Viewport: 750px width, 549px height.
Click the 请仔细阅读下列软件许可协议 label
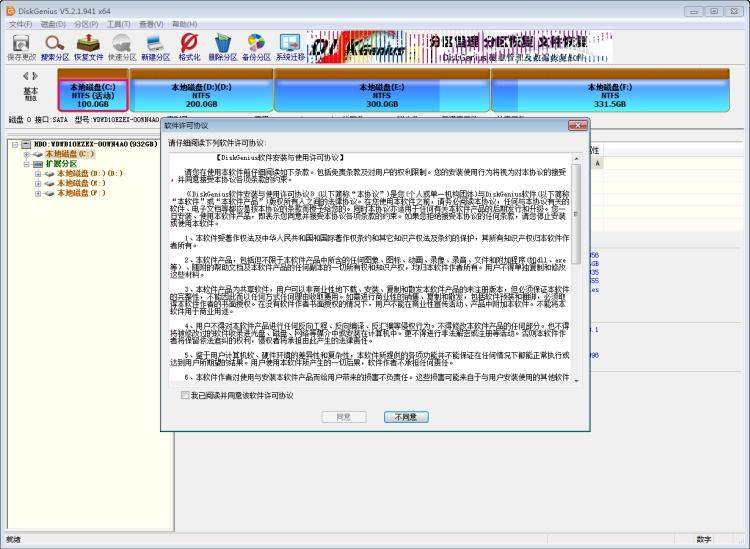[x=217, y=143]
